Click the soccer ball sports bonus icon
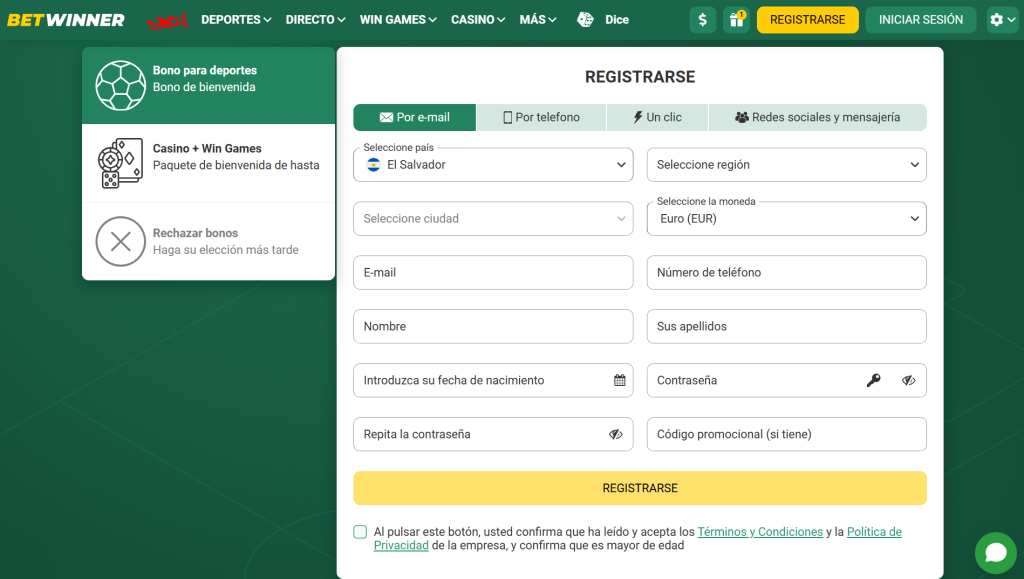The height and width of the screenshot is (579, 1024). tap(120, 86)
